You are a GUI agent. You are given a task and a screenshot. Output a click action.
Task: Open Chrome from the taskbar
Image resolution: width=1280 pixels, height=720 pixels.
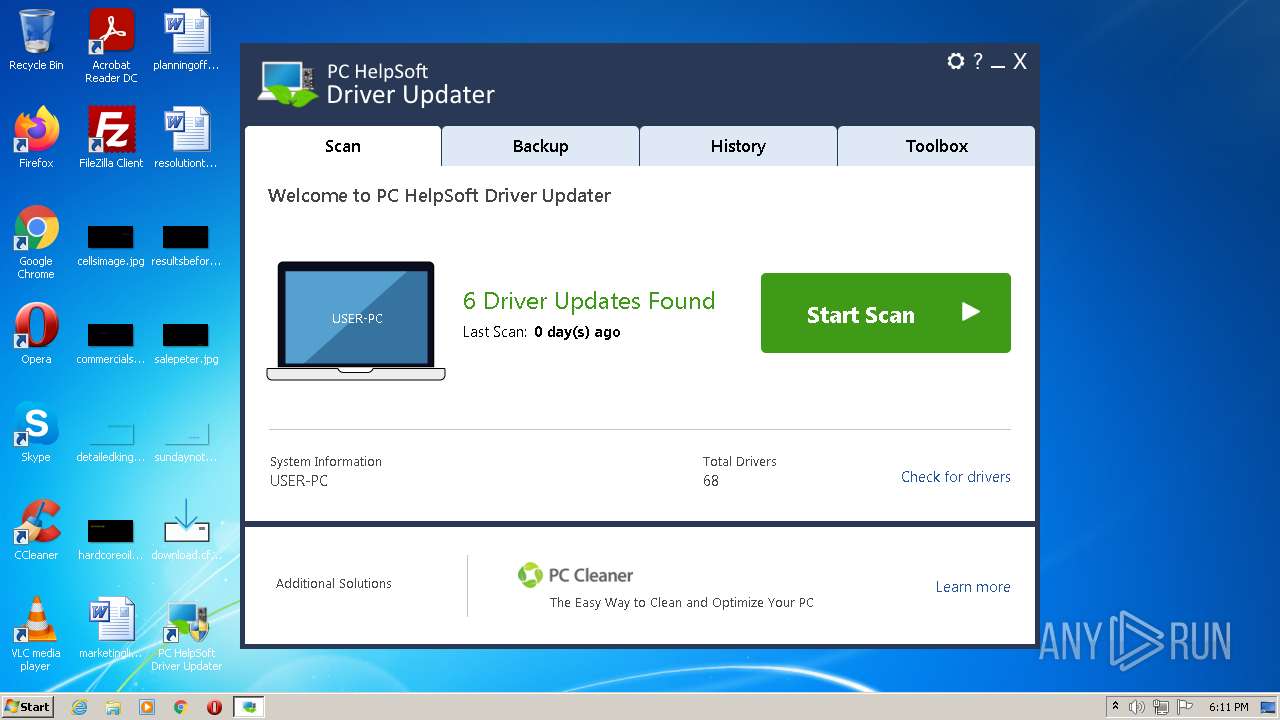180,707
